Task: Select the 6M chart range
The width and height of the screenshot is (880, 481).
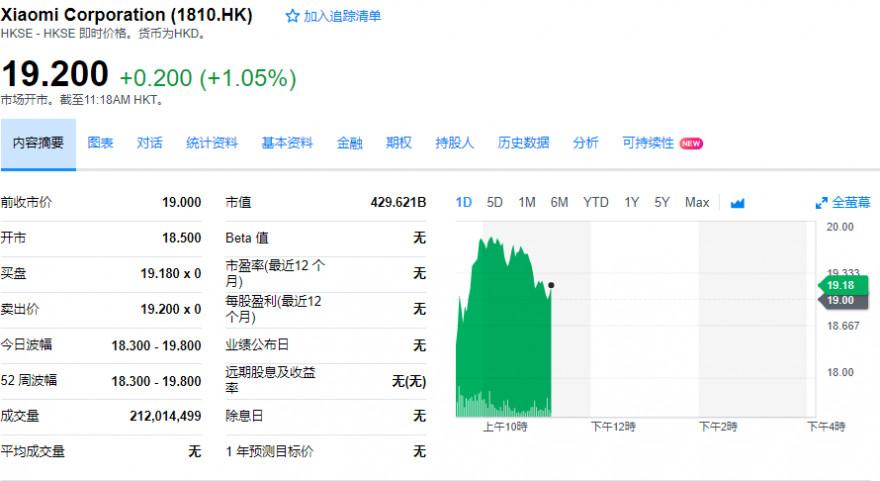Action: (x=559, y=202)
